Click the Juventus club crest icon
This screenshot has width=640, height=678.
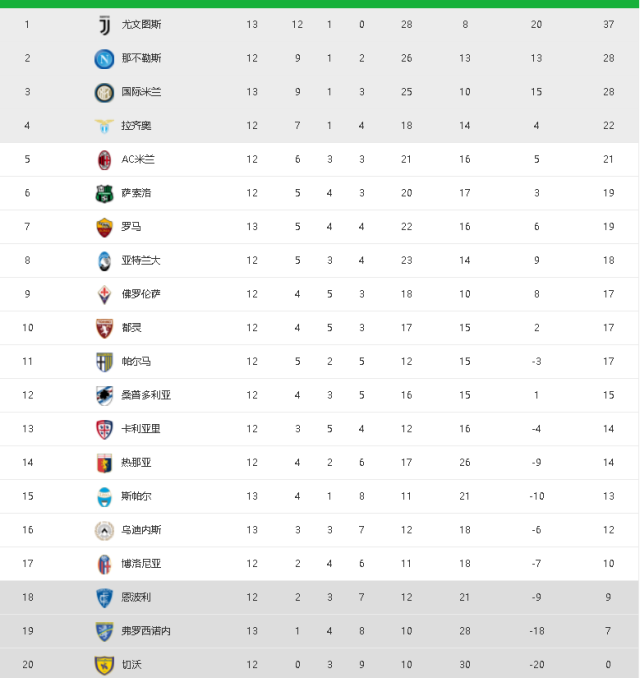click(104, 25)
